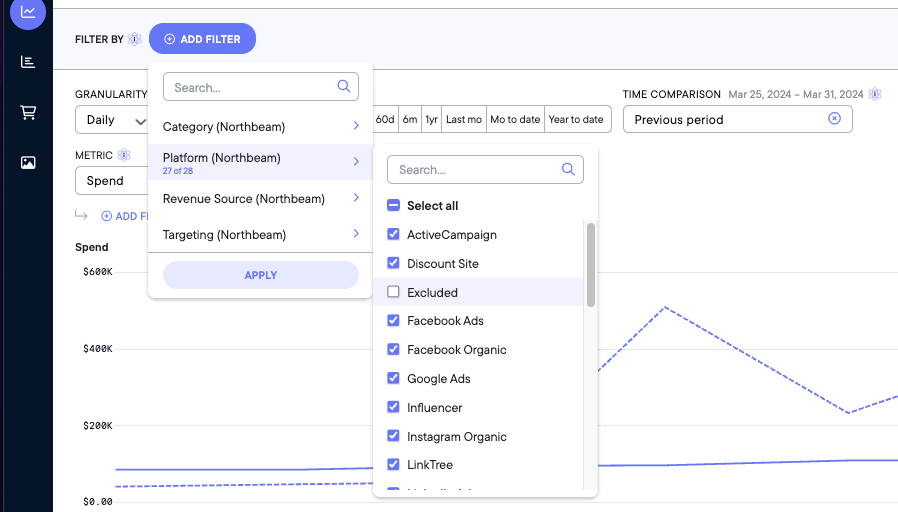Click the platform list scrollbar
Screen dimensions: 898x512
pyautogui.click(x=591, y=265)
